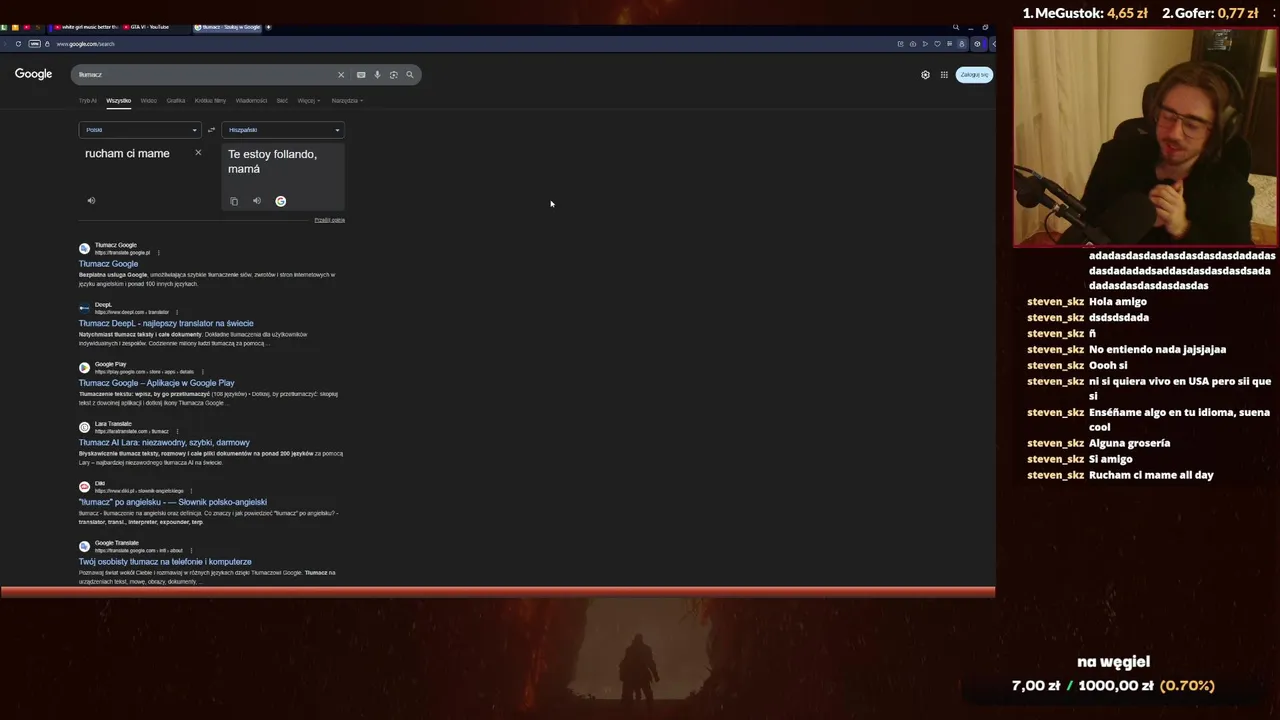Click the 'na węgiel' donation goal label

(x=1113, y=662)
